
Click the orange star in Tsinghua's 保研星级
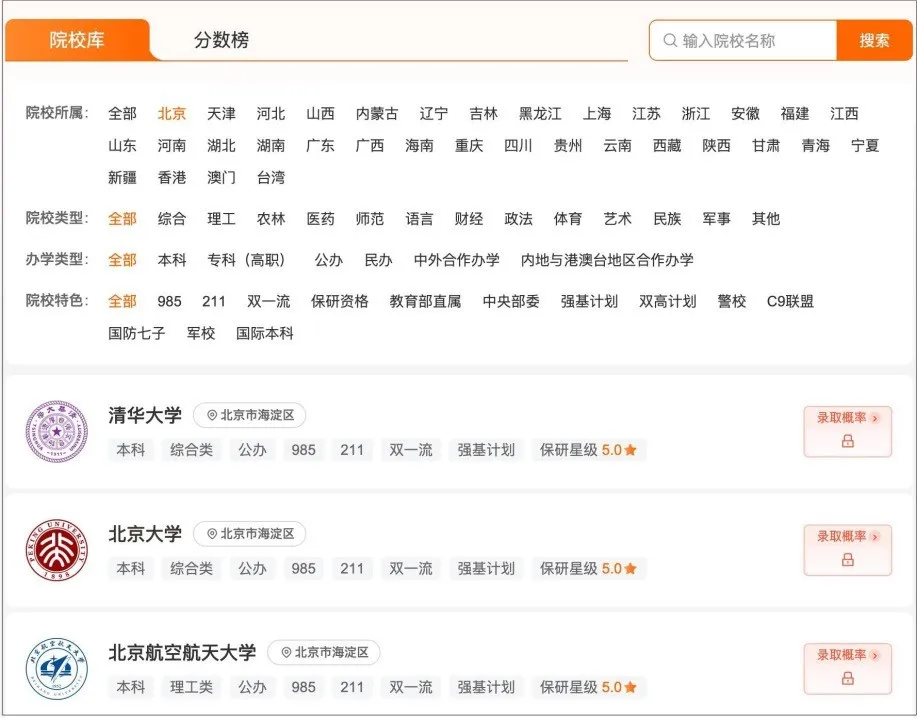point(630,450)
